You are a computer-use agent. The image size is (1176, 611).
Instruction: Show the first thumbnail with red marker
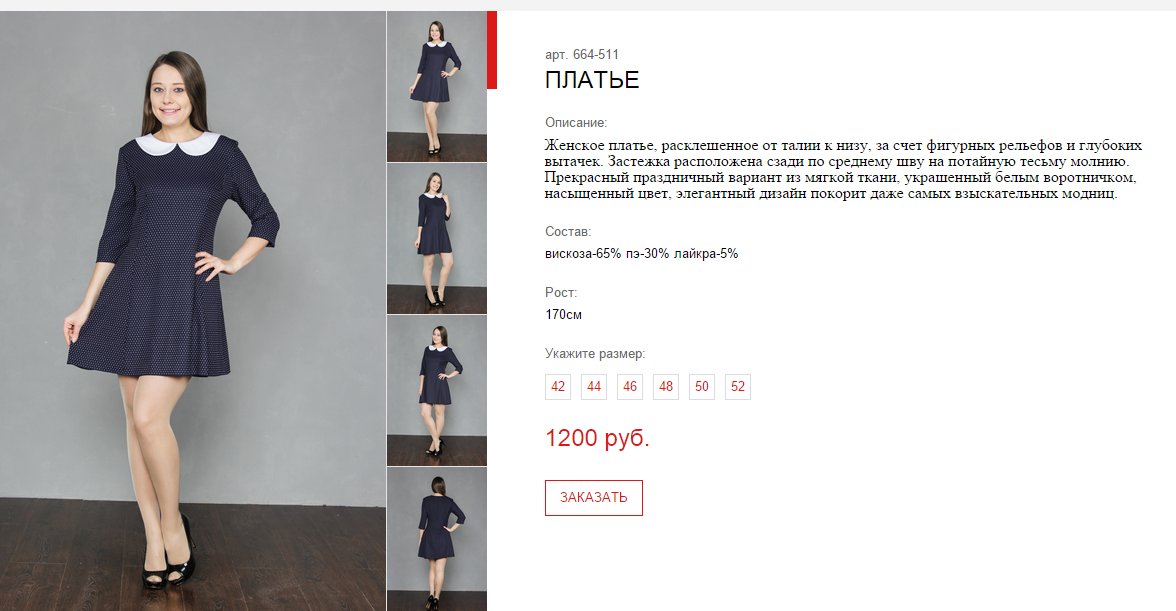click(436, 86)
